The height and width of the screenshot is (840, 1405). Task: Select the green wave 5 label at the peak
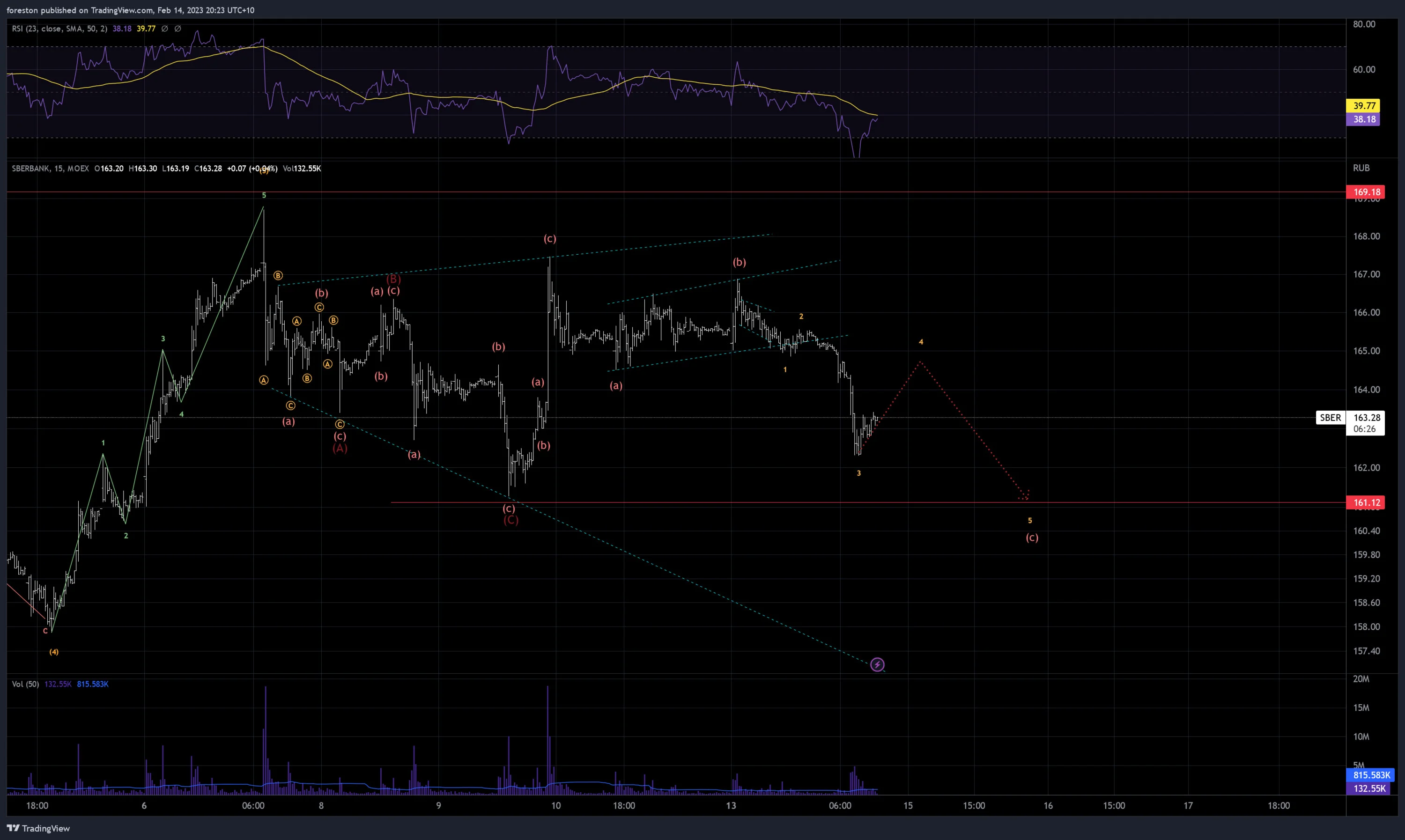click(264, 195)
